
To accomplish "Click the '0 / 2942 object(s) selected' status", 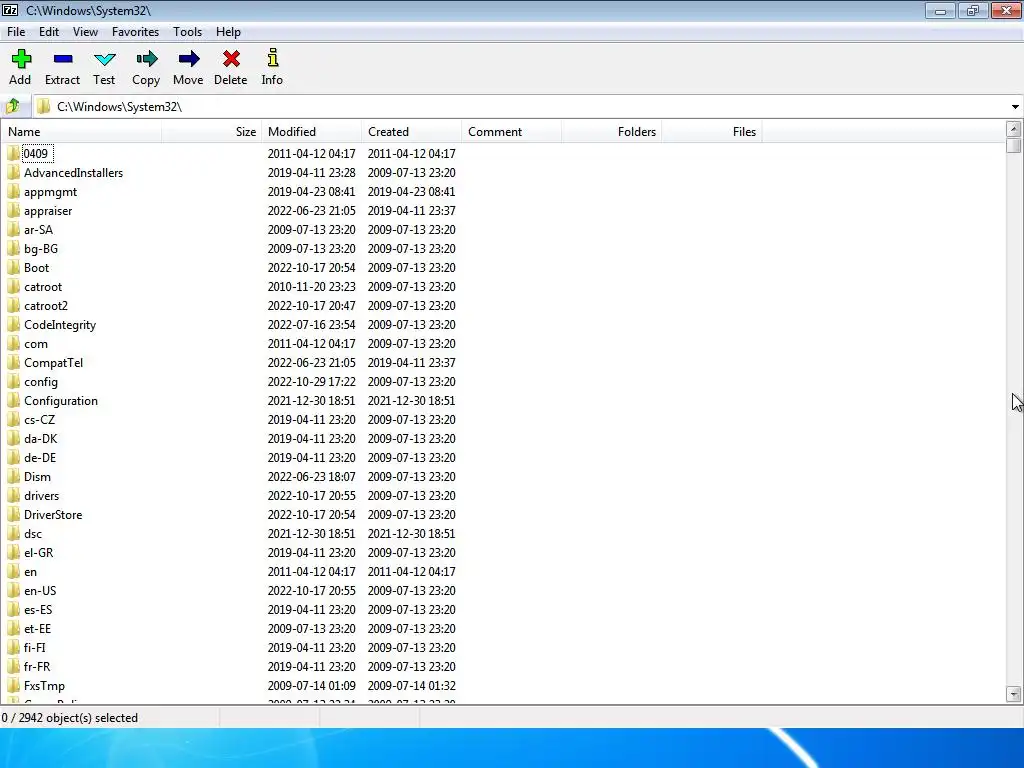I will pos(70,717).
